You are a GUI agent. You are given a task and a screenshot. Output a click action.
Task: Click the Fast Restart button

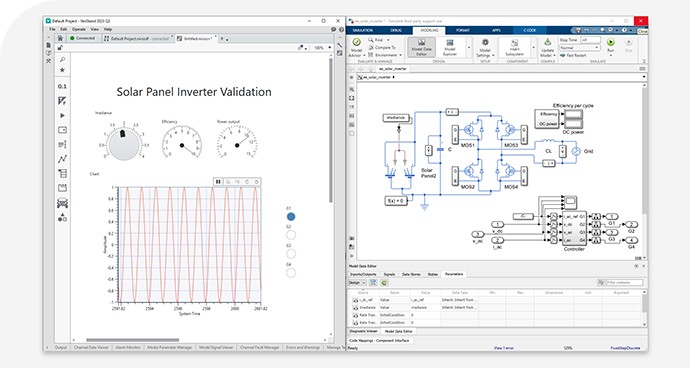tap(573, 55)
